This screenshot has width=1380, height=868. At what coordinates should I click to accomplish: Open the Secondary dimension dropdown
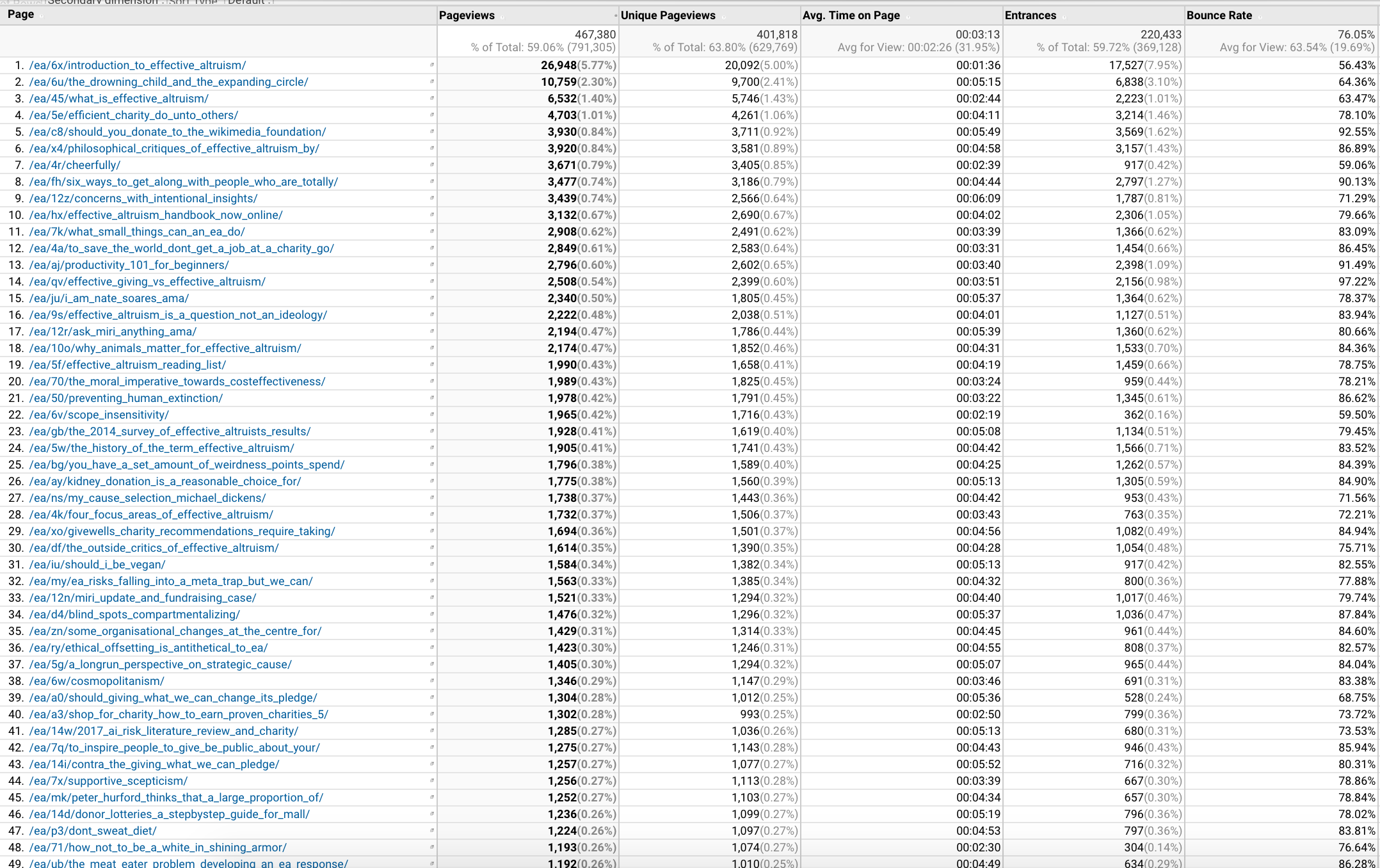tap(102, 2)
